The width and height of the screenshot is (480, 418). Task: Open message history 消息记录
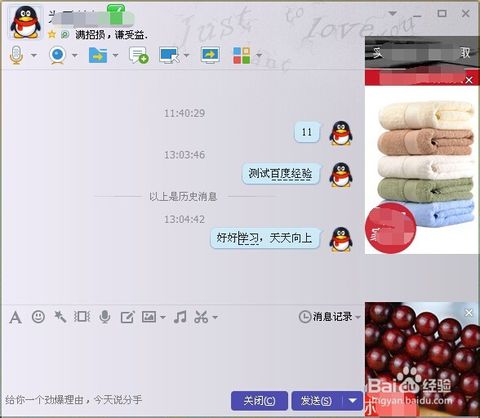(x=326, y=317)
